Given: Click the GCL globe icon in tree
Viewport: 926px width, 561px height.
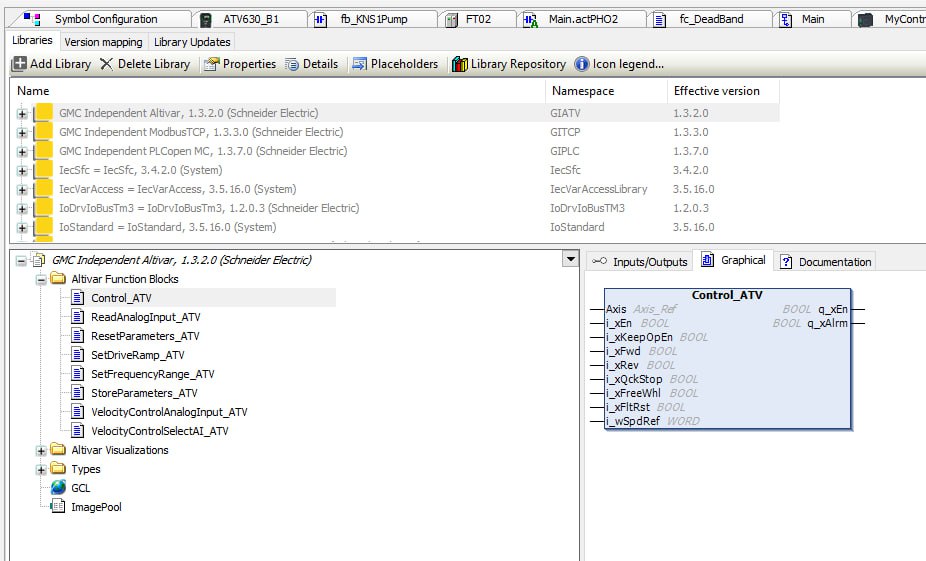Looking at the screenshot, I should (58, 487).
